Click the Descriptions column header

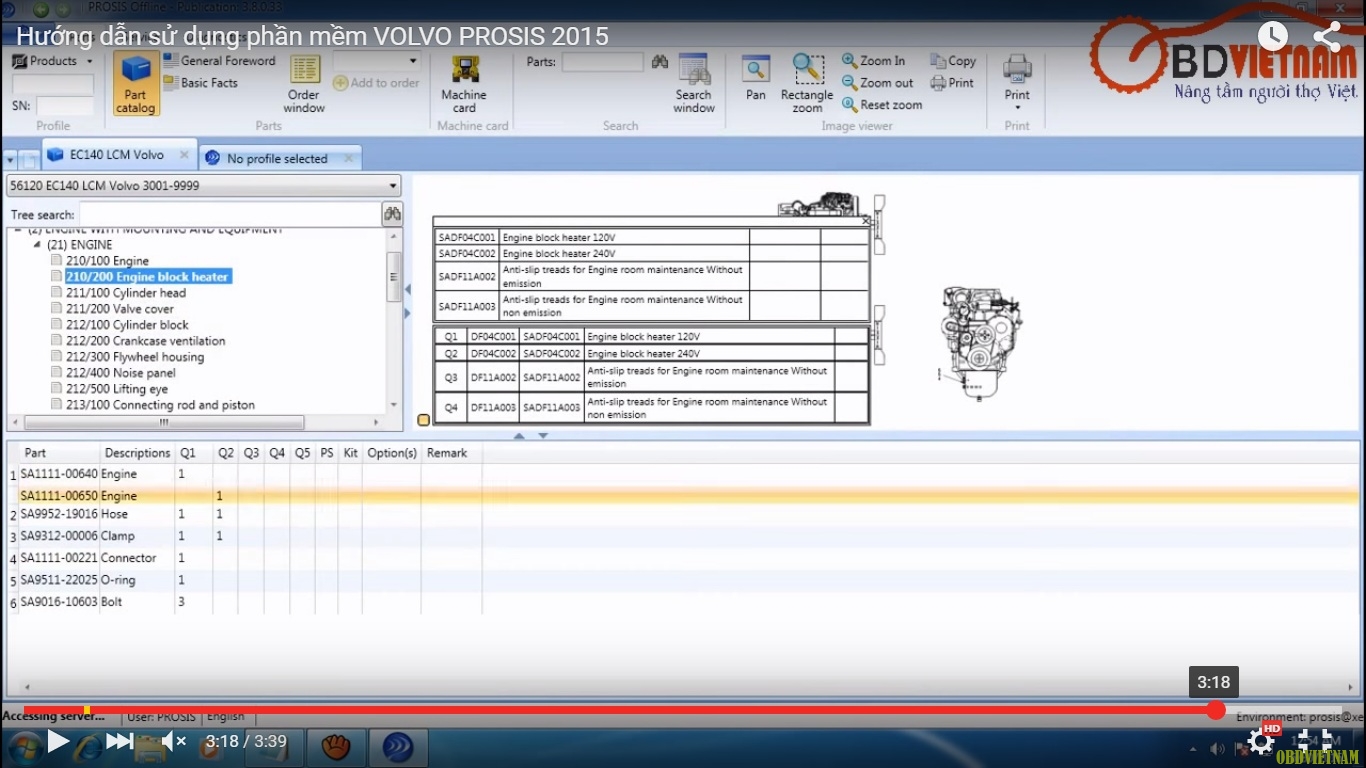(x=138, y=453)
